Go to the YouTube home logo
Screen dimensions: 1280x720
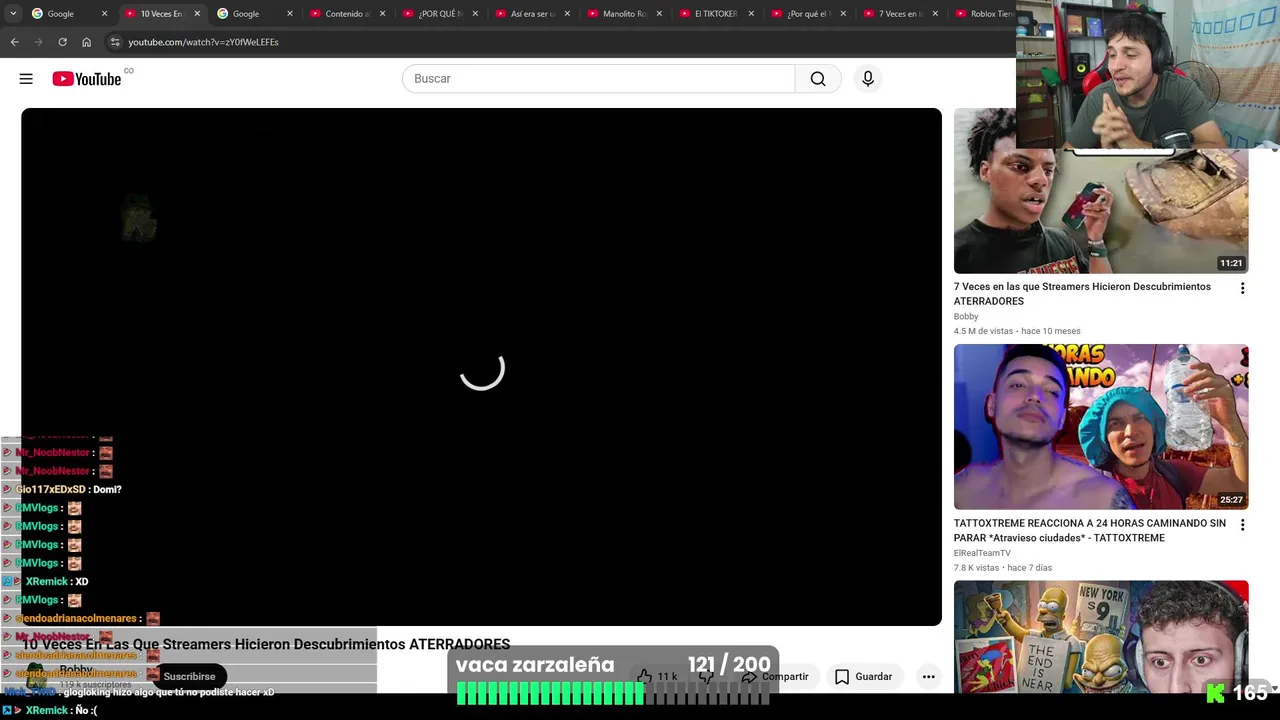[87, 79]
